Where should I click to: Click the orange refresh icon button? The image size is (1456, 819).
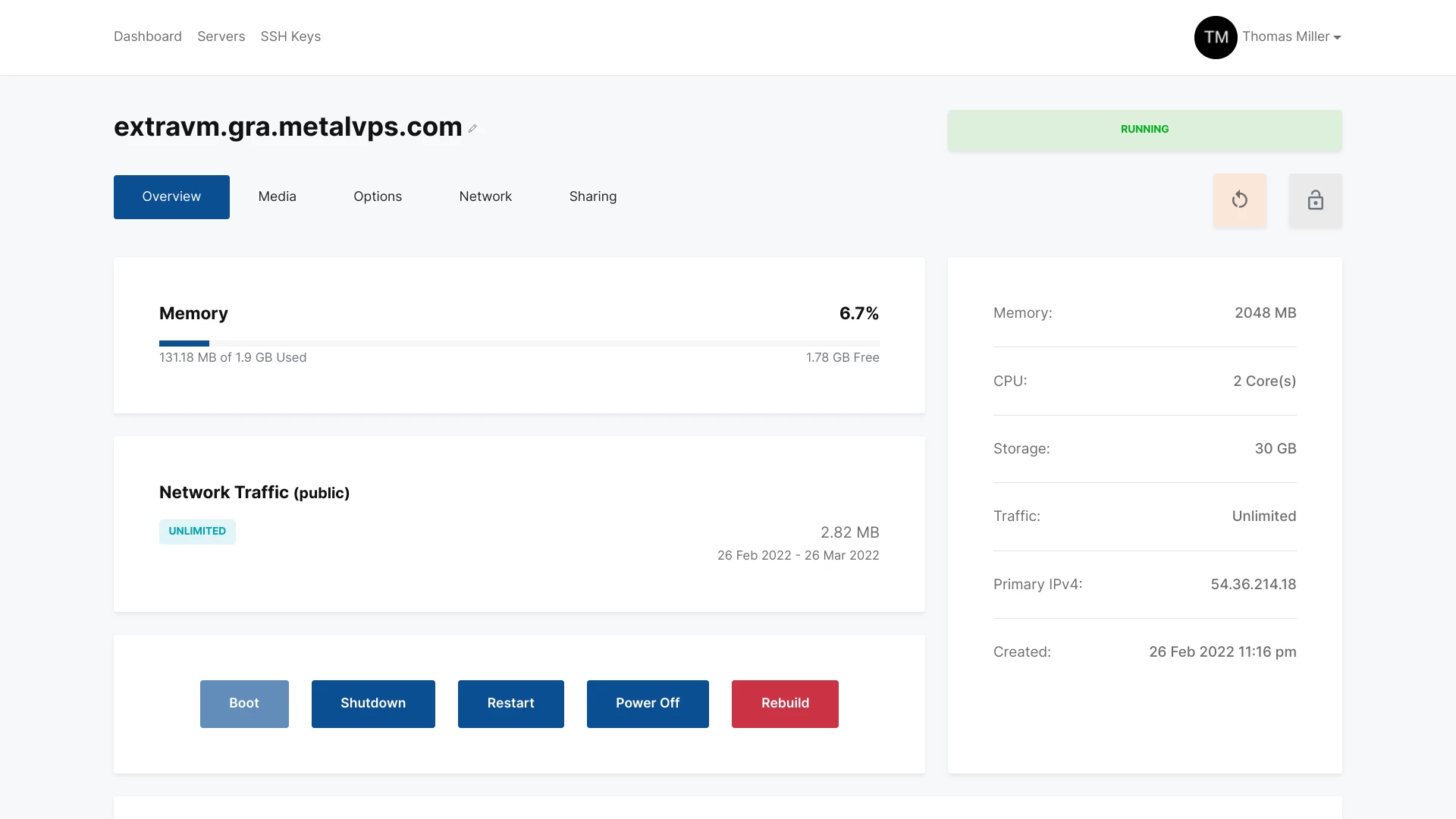1239,200
